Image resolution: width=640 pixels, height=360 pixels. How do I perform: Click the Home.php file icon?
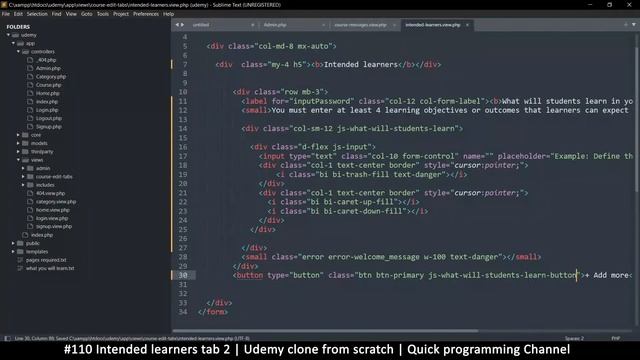pyautogui.click(x=30, y=93)
